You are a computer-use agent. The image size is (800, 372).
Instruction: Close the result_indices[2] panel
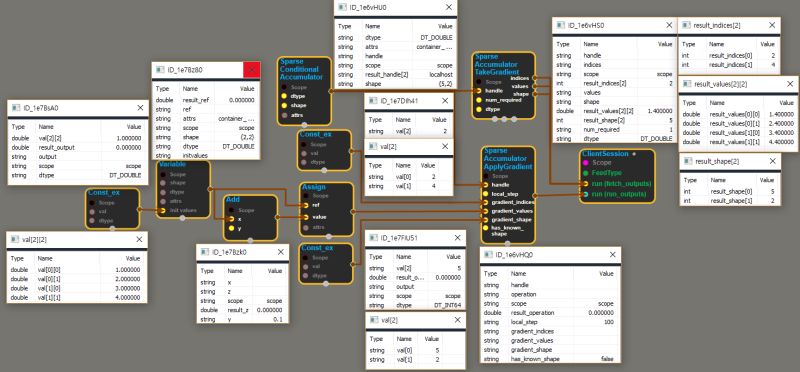[x=772, y=25]
